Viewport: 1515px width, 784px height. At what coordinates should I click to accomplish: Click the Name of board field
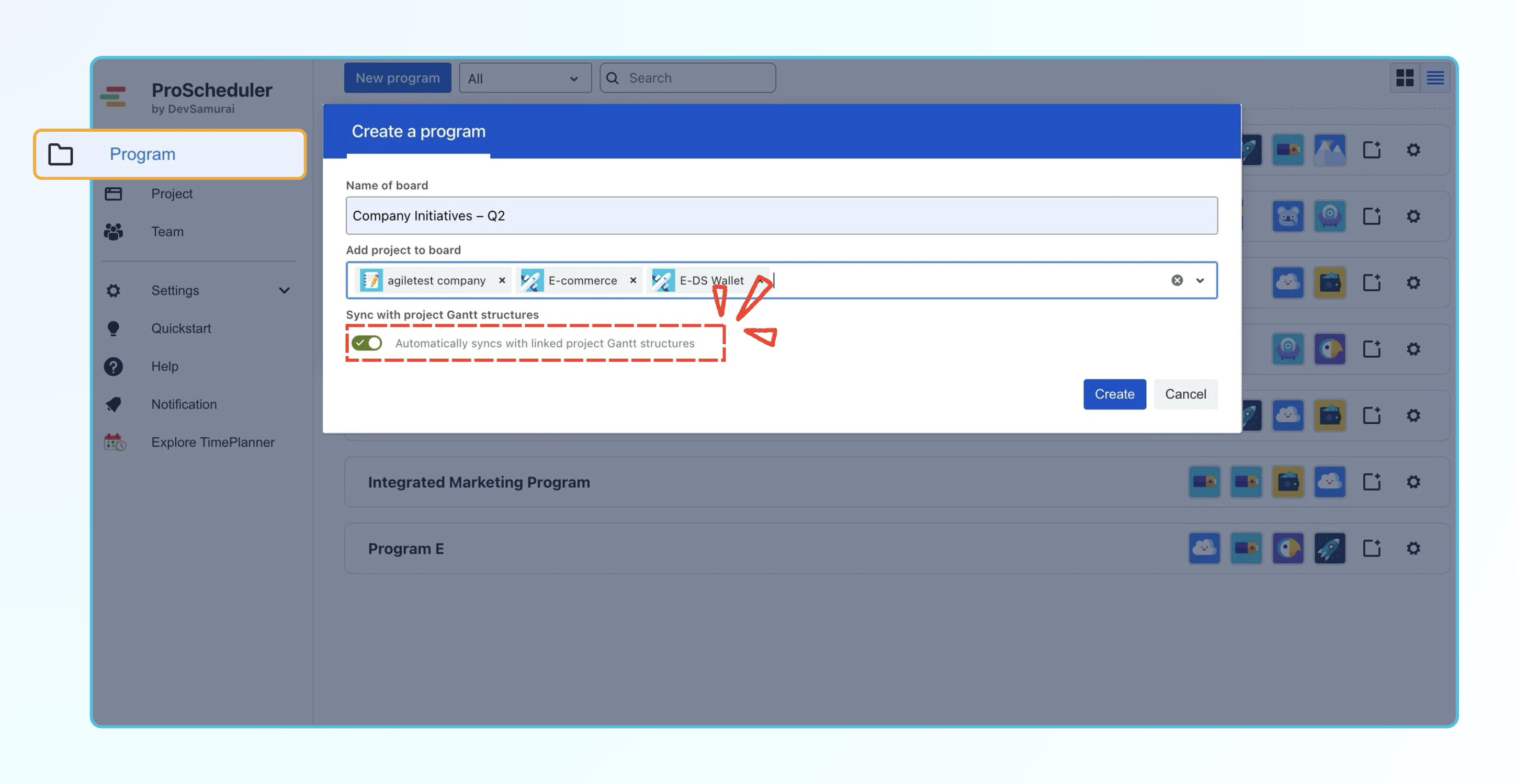point(781,215)
